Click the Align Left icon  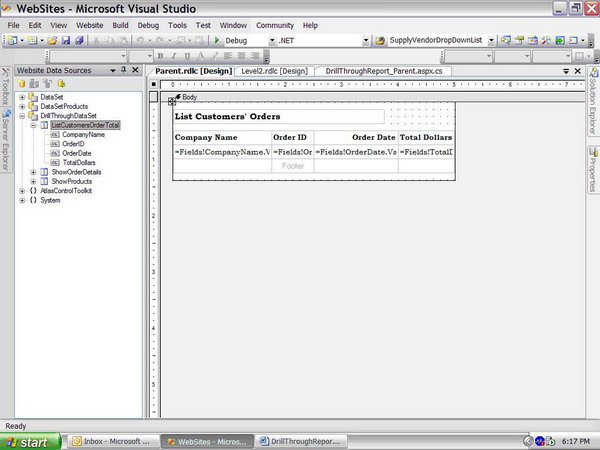point(228,56)
